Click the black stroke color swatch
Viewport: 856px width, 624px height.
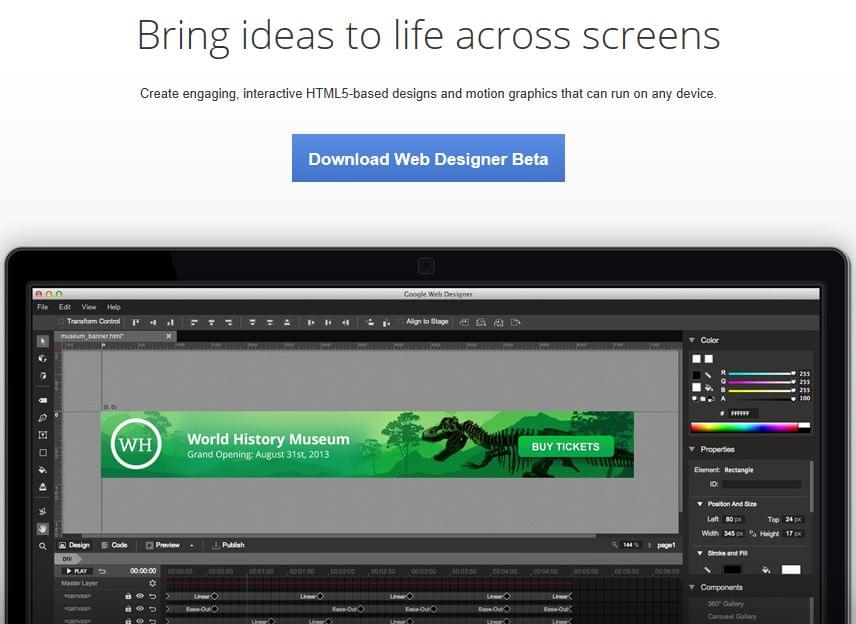[x=732, y=569]
